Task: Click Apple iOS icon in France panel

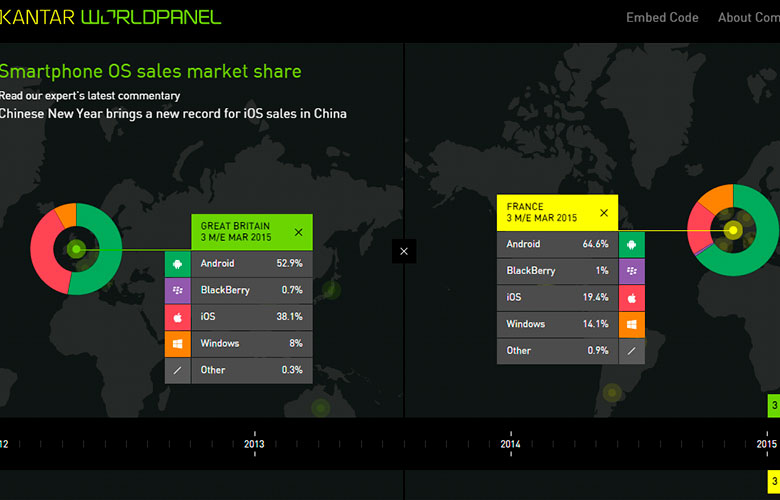Action: click(632, 298)
